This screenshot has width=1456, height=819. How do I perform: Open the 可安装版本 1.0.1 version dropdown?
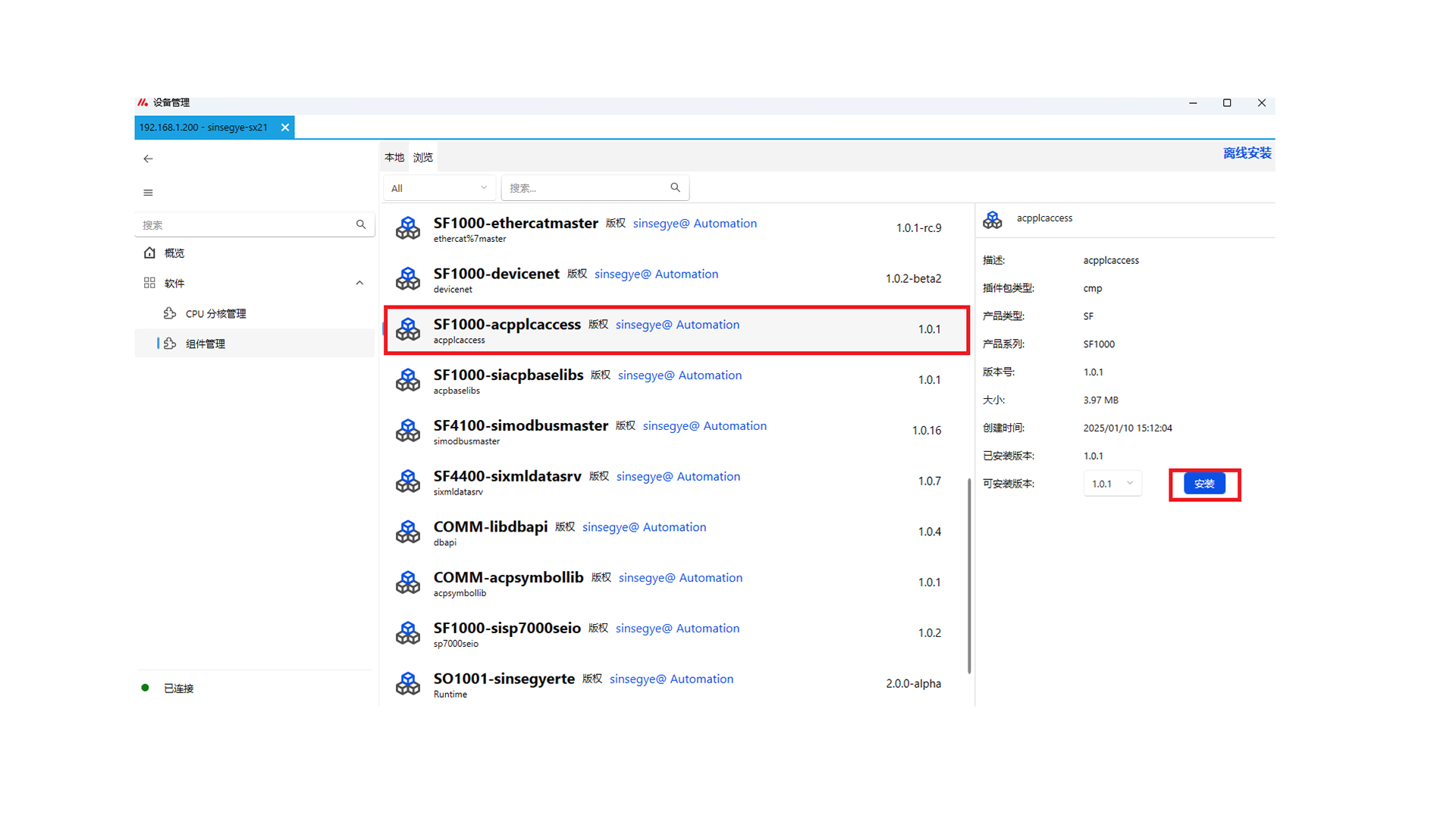tap(1112, 484)
